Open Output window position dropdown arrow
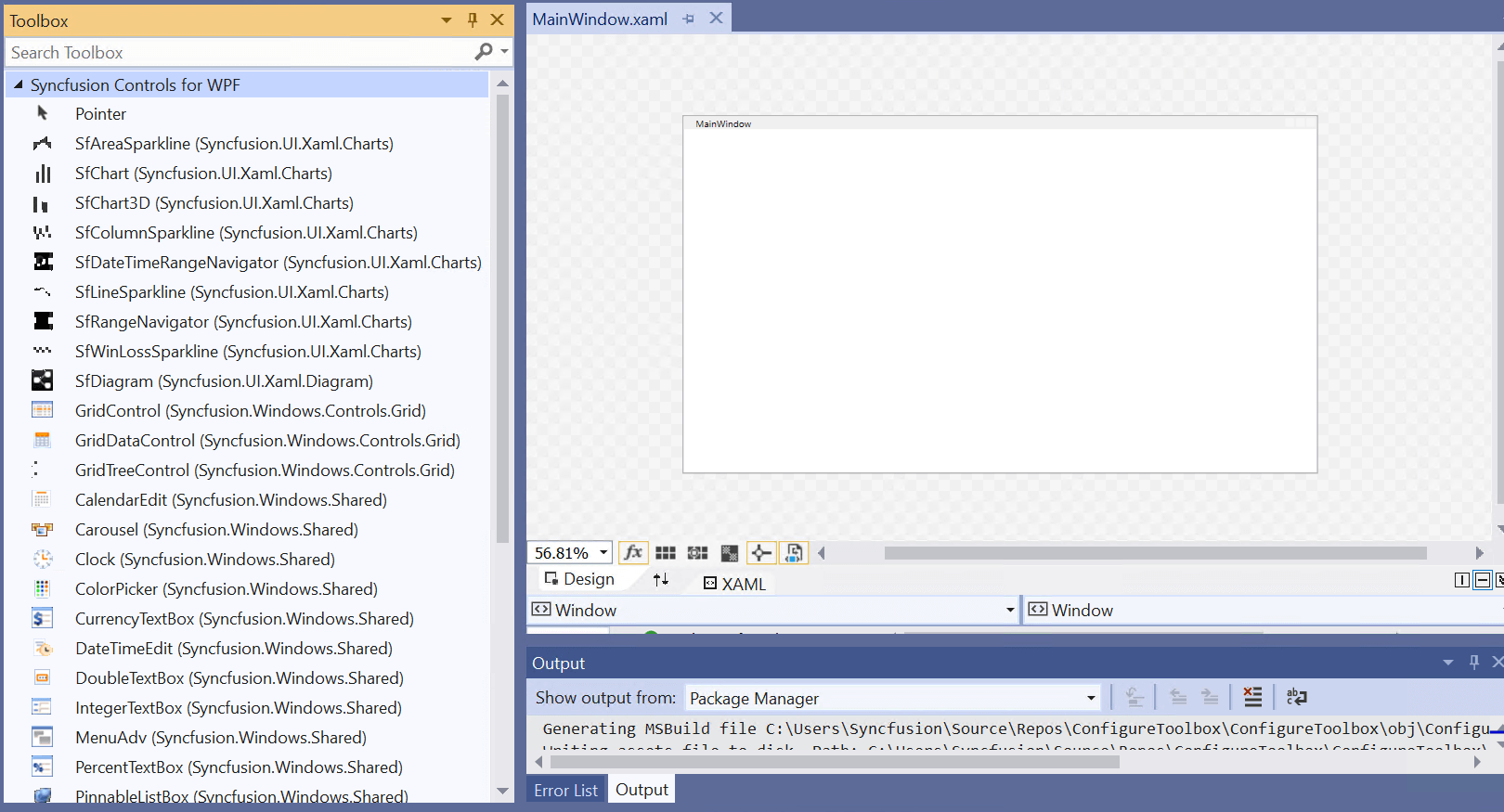Image resolution: width=1504 pixels, height=812 pixels. pyautogui.click(x=1448, y=663)
